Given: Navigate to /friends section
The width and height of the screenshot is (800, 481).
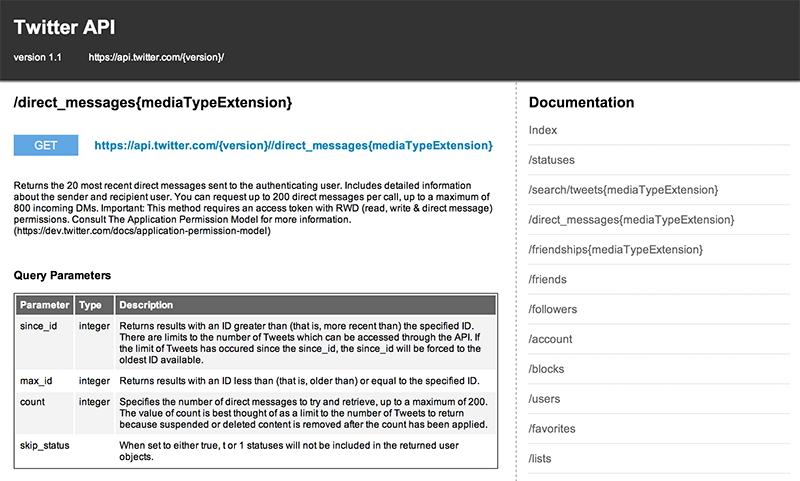Looking at the screenshot, I should 547,279.
